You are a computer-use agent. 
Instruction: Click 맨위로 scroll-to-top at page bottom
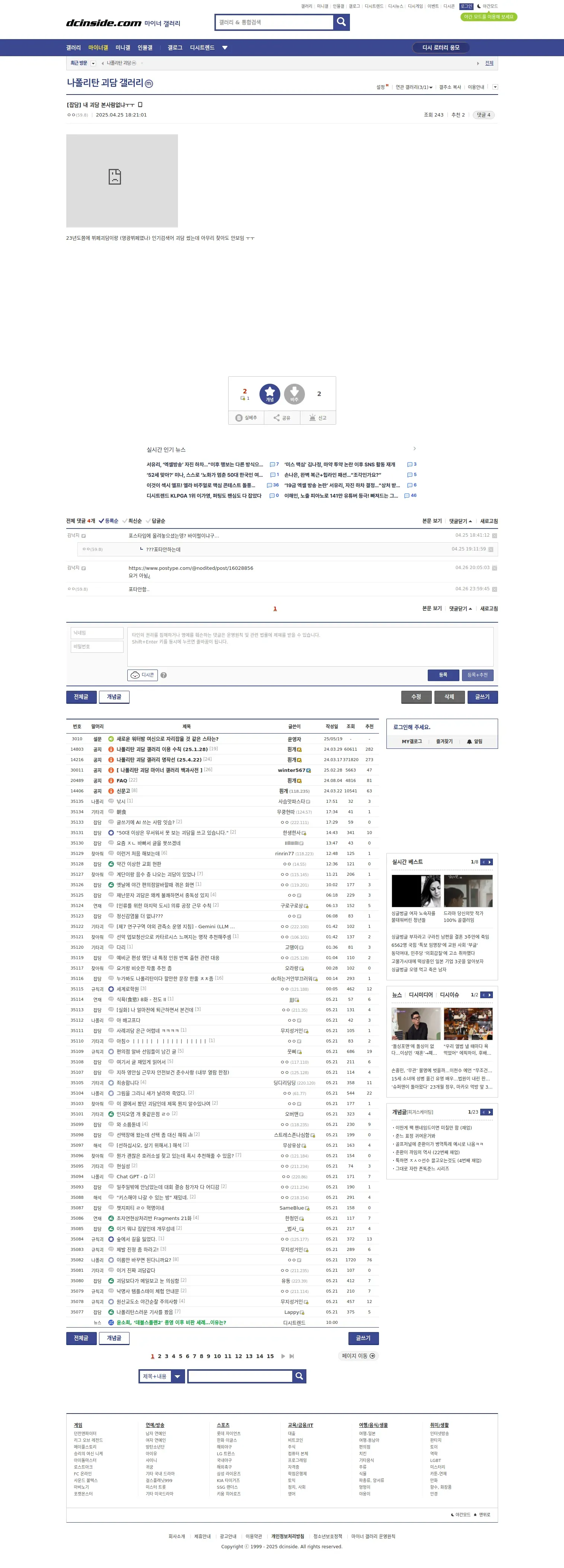(x=482, y=1514)
